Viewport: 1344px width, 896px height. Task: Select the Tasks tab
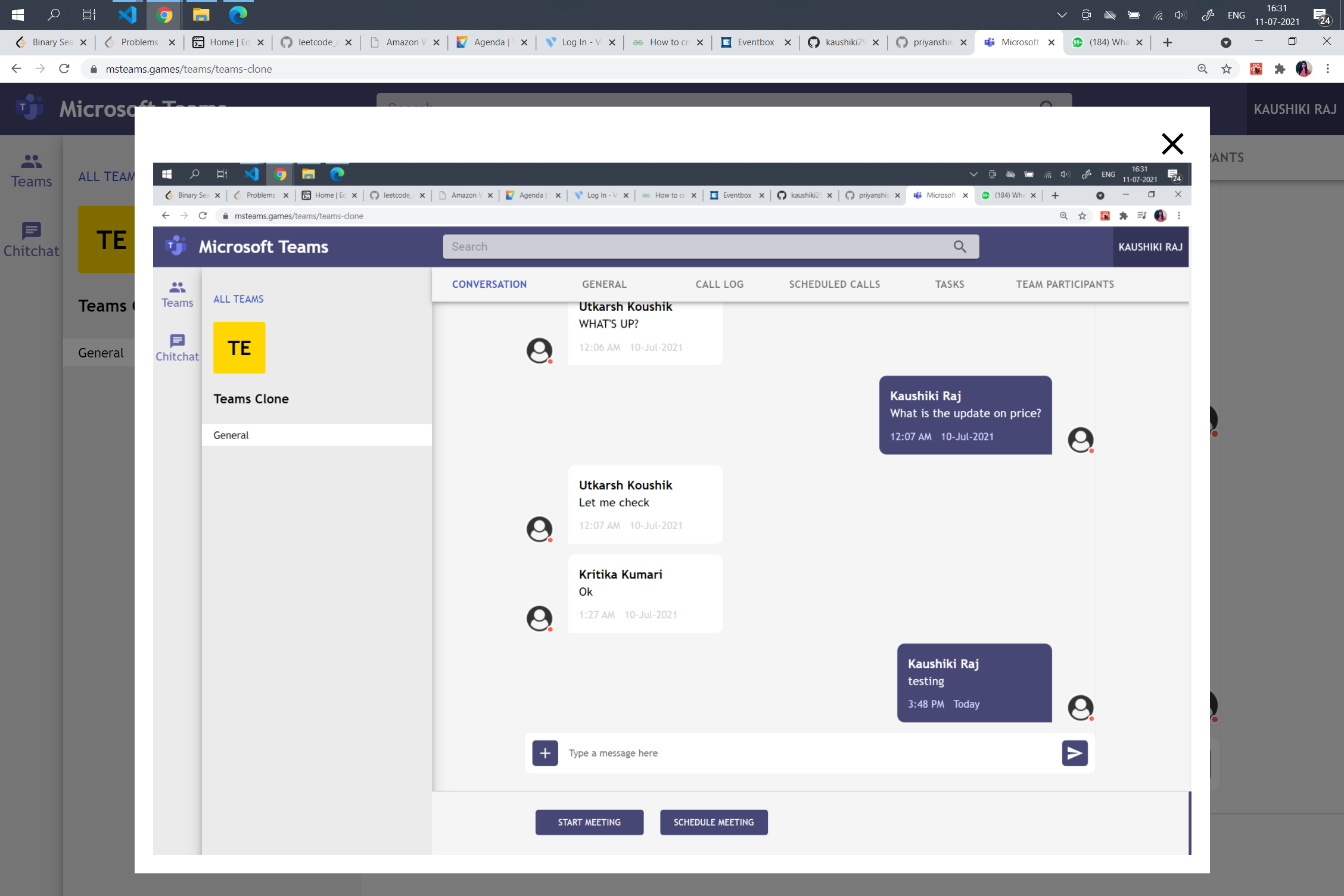(950, 284)
